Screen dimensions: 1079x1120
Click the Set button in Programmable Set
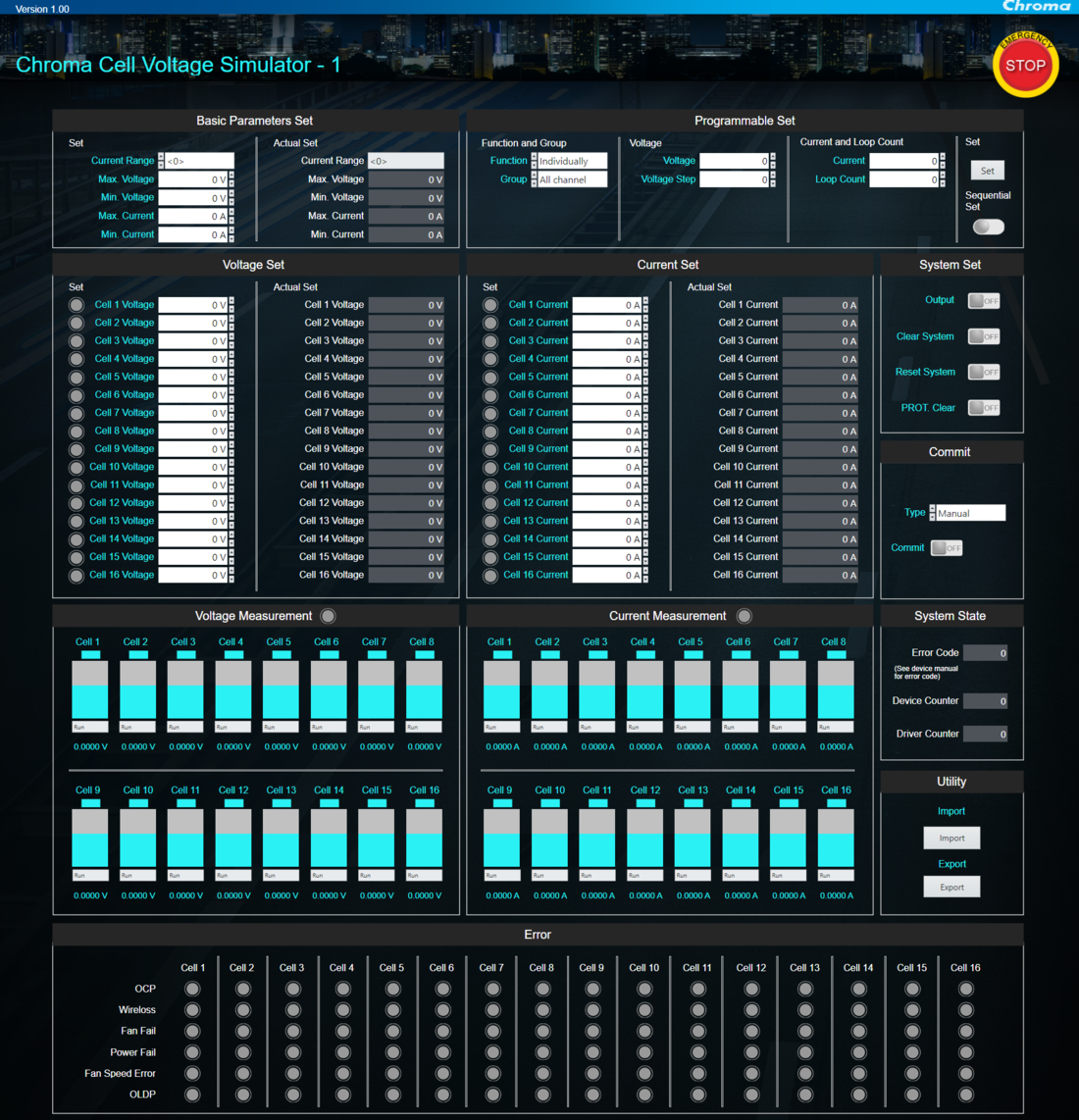click(x=988, y=171)
